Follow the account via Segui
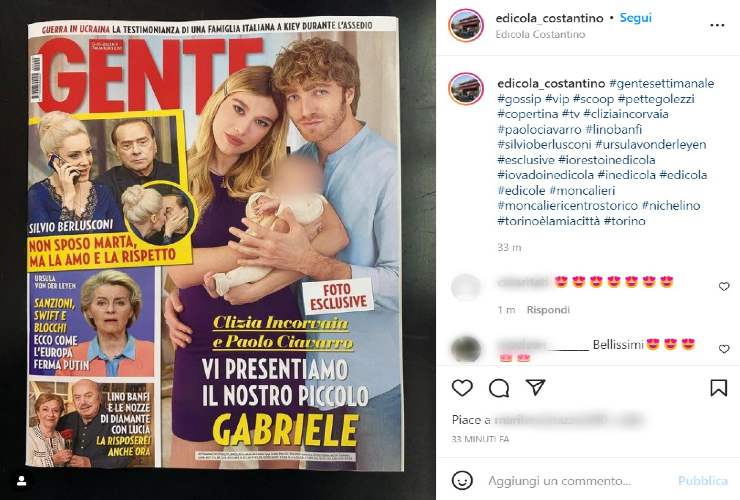Screen dimensions: 740x500 [x=635, y=18]
